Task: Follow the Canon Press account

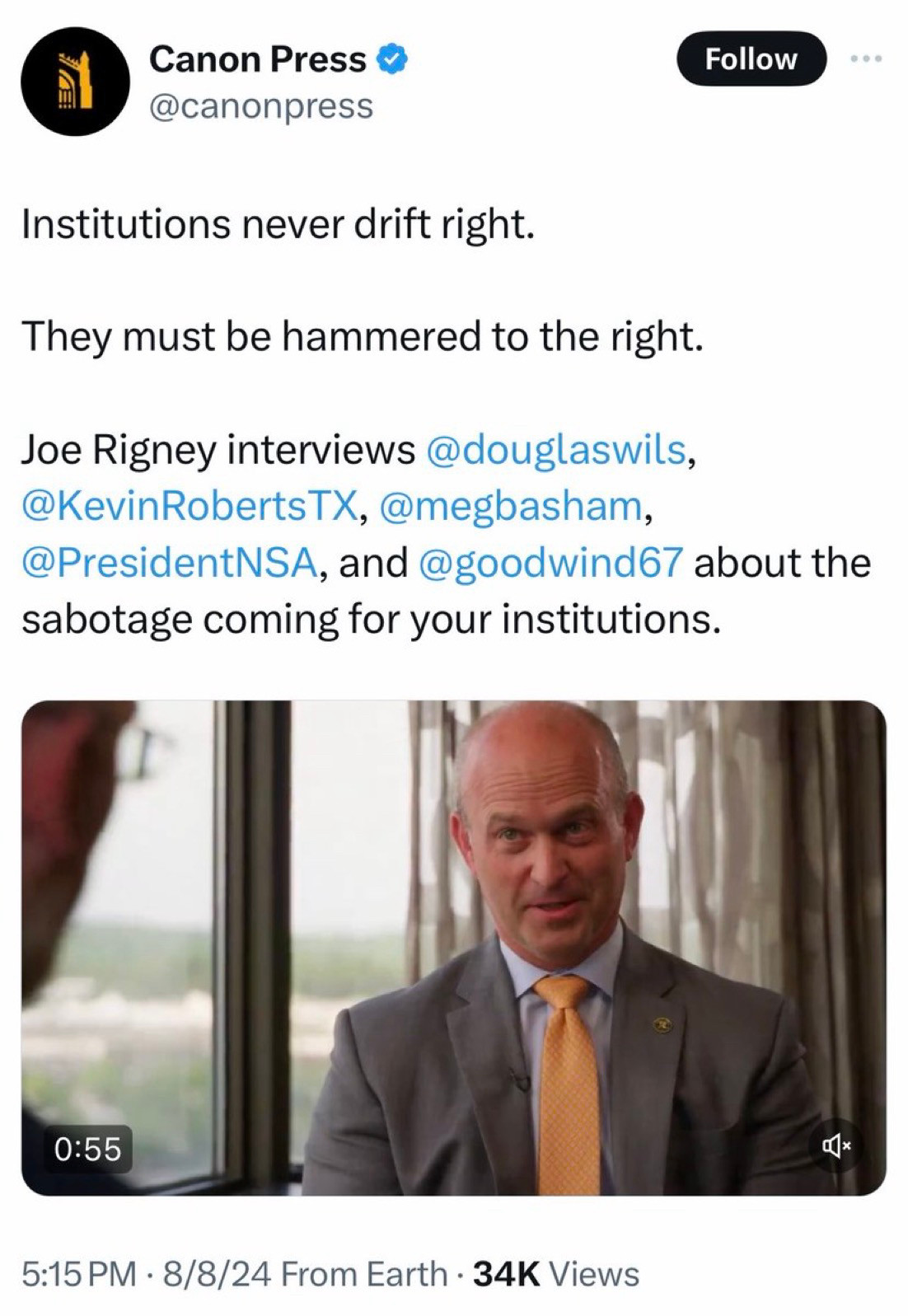Action: point(751,59)
